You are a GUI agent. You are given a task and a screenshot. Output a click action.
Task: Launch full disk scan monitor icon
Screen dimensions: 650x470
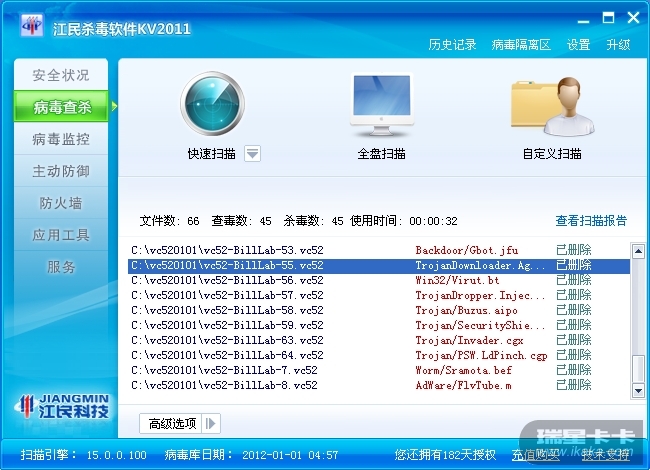point(382,105)
